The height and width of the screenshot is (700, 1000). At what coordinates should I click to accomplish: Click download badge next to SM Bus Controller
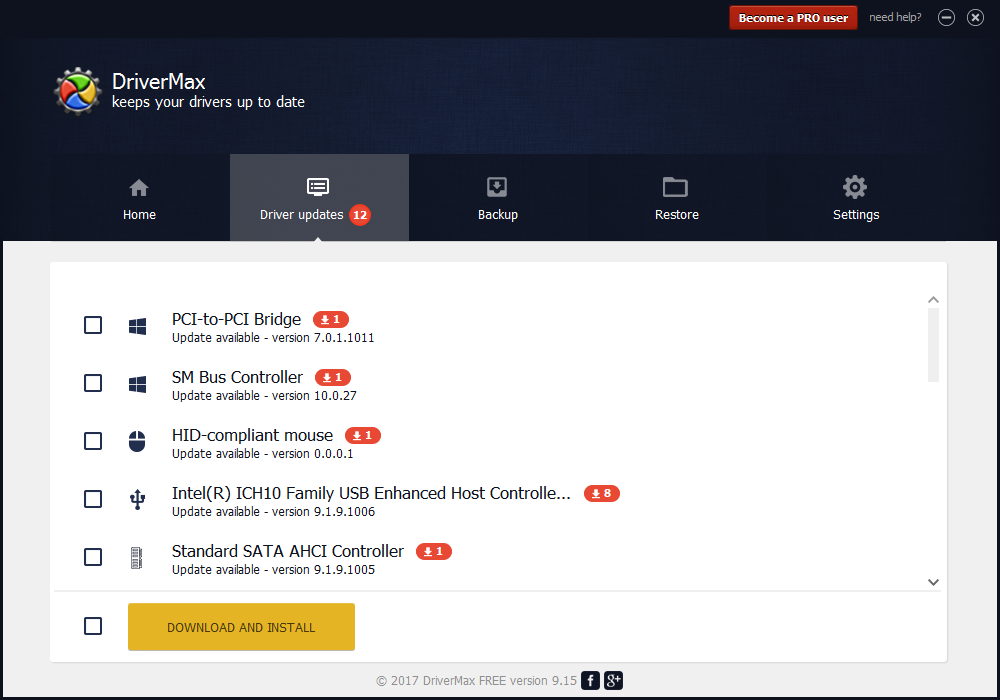coord(333,377)
